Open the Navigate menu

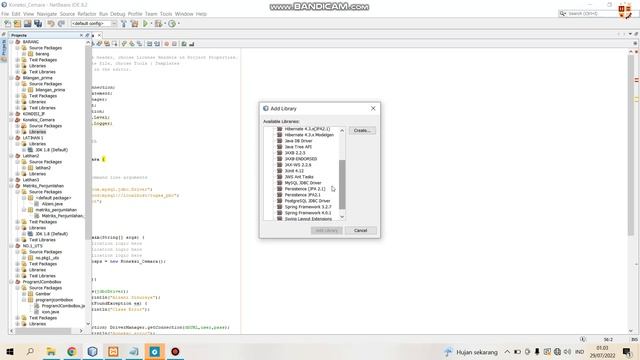[47, 14]
